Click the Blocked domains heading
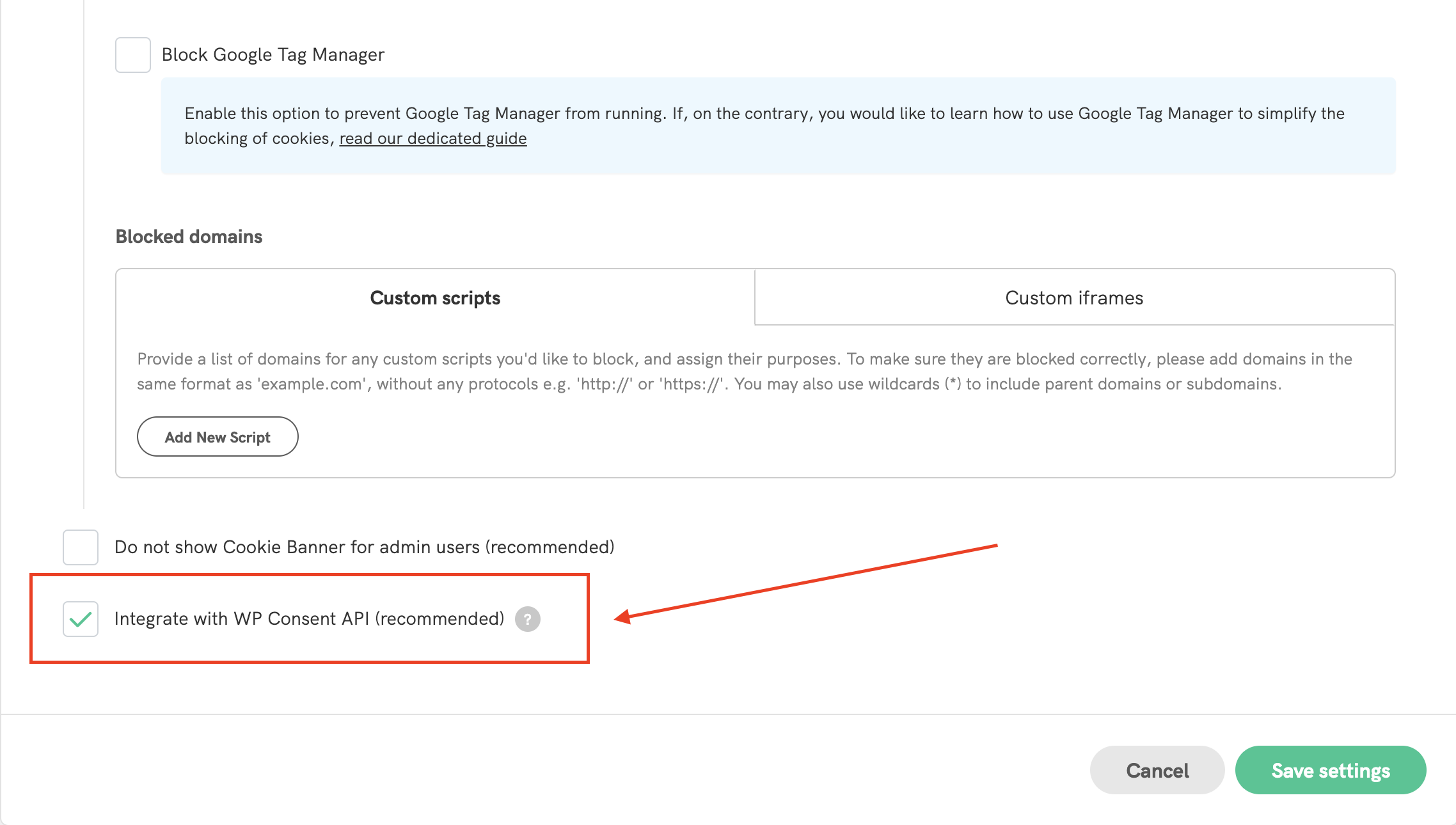 click(188, 236)
